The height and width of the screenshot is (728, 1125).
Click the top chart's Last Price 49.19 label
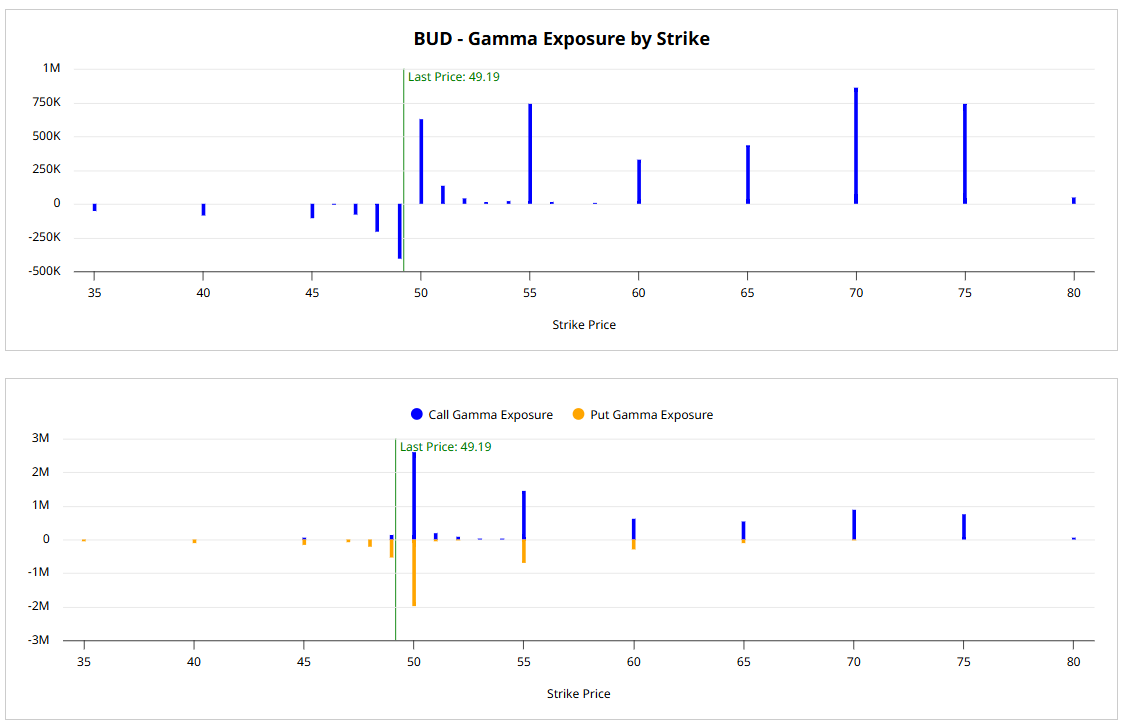[453, 77]
